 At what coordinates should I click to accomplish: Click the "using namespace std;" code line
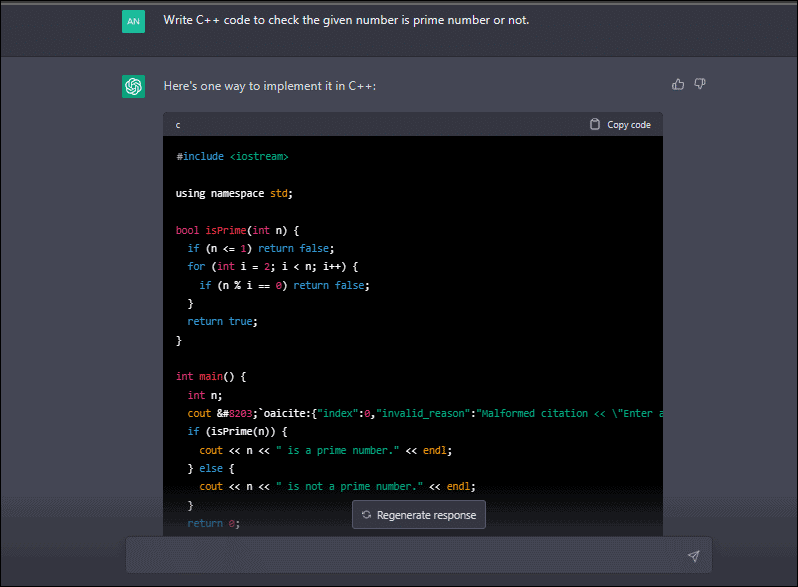234,193
